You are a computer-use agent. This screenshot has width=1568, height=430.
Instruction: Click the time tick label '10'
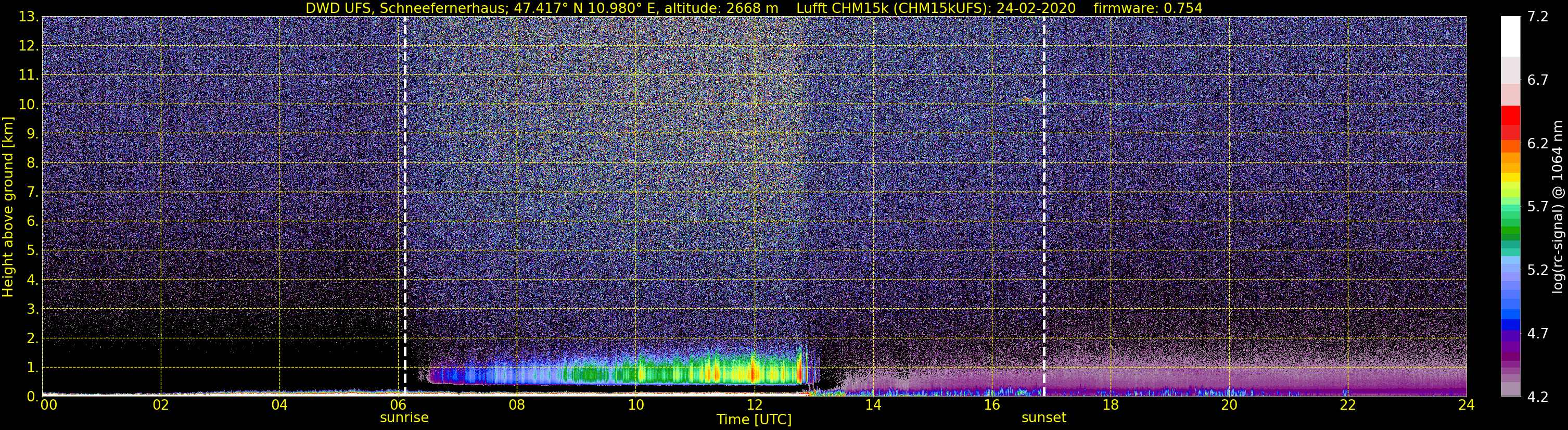(x=635, y=405)
